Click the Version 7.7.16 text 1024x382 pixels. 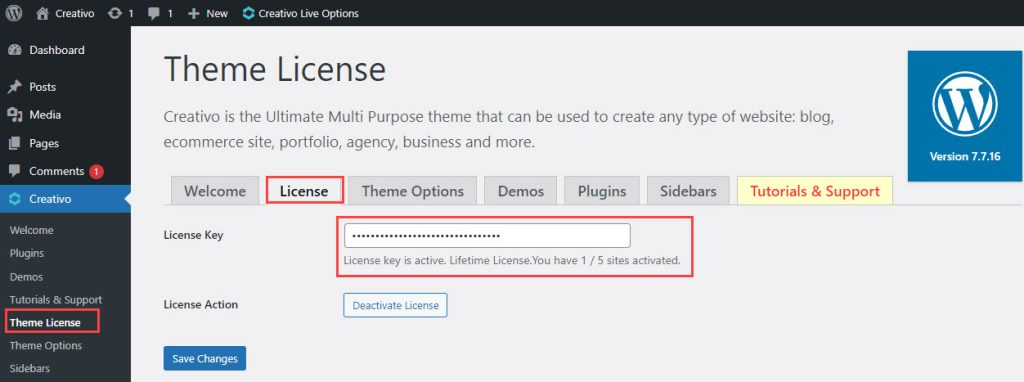(x=965, y=157)
